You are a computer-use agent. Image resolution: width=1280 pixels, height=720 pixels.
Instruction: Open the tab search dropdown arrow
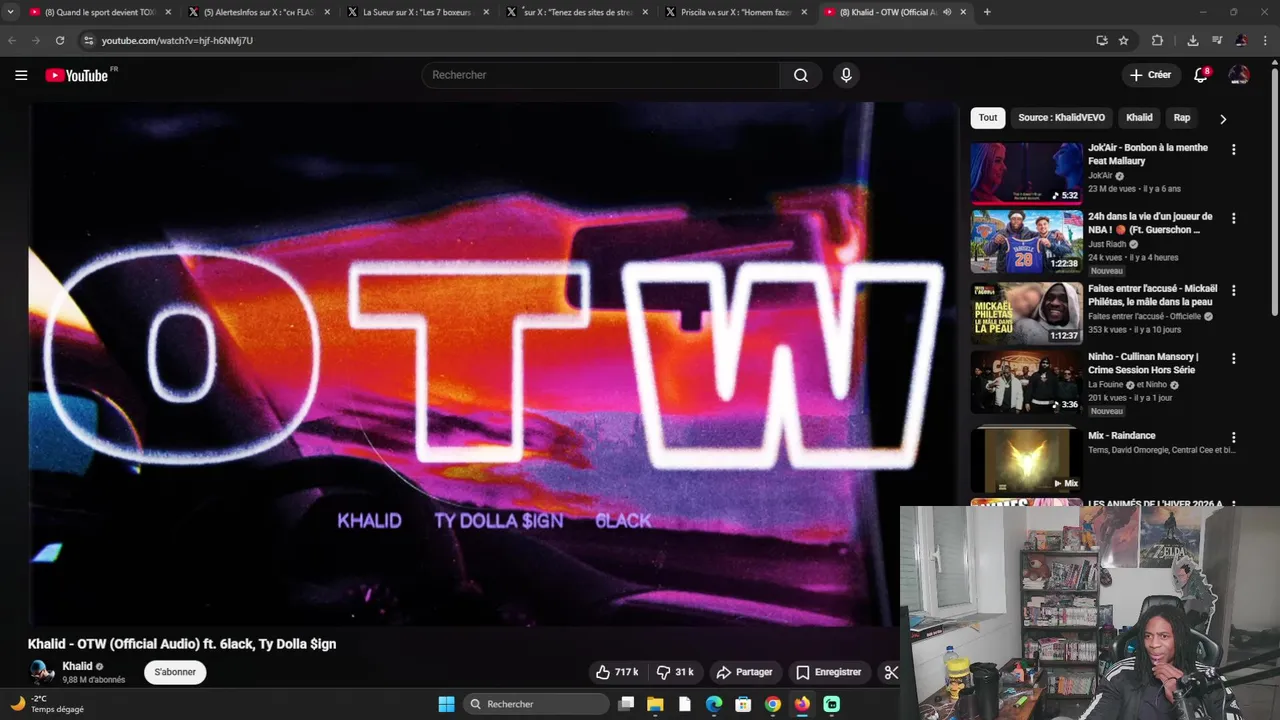click(10, 12)
